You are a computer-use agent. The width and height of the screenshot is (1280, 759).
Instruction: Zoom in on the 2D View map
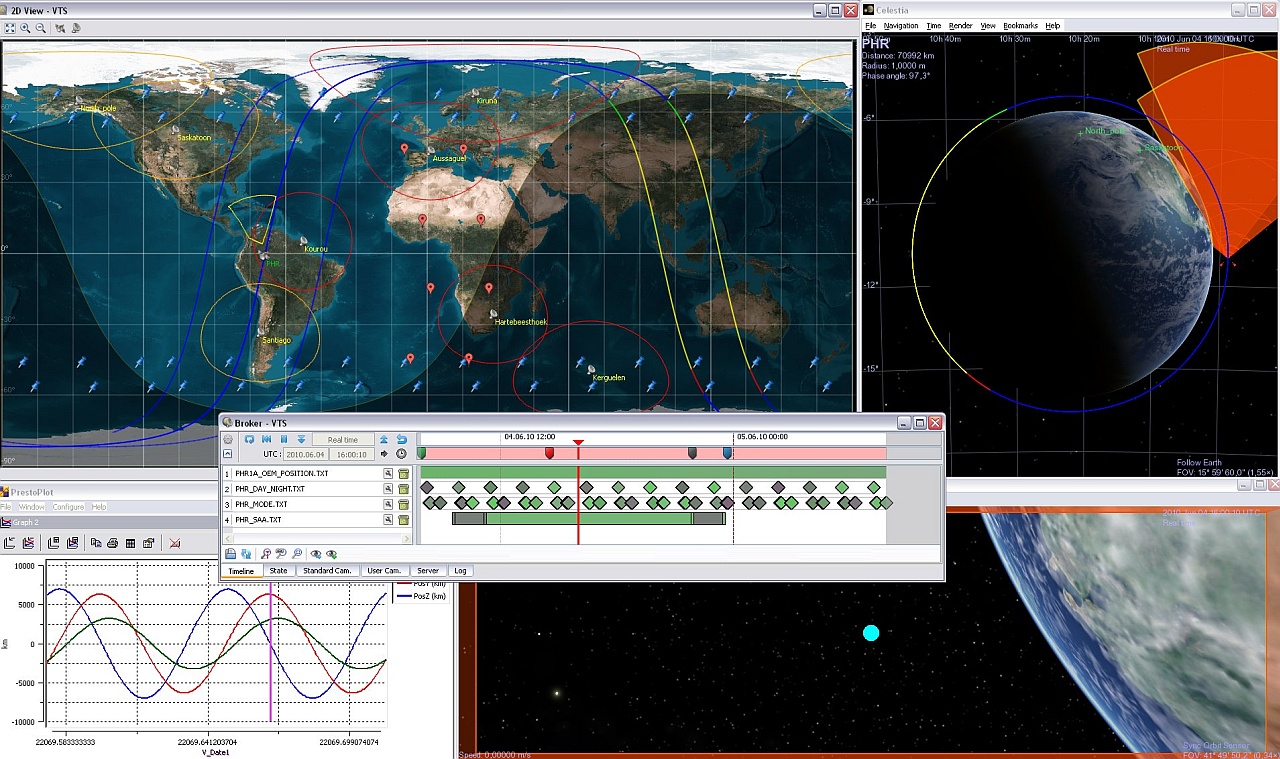pos(25,28)
